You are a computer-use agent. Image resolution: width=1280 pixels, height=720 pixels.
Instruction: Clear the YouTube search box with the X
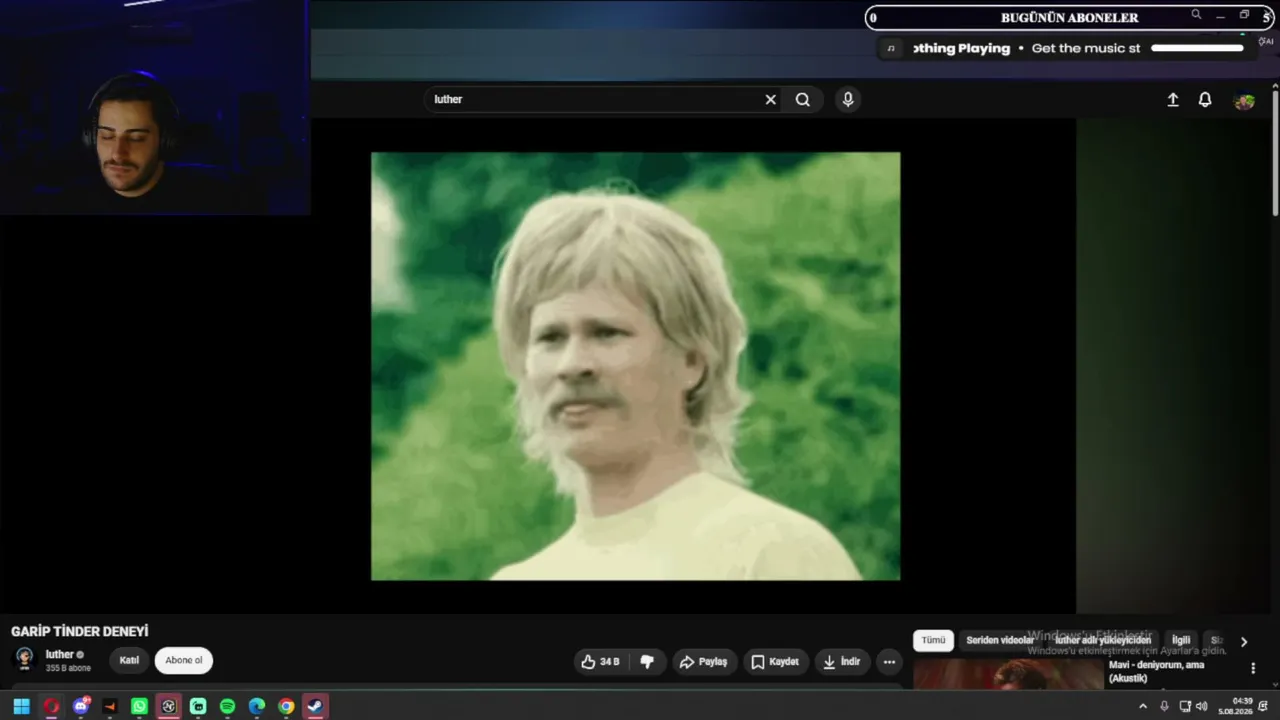point(770,100)
